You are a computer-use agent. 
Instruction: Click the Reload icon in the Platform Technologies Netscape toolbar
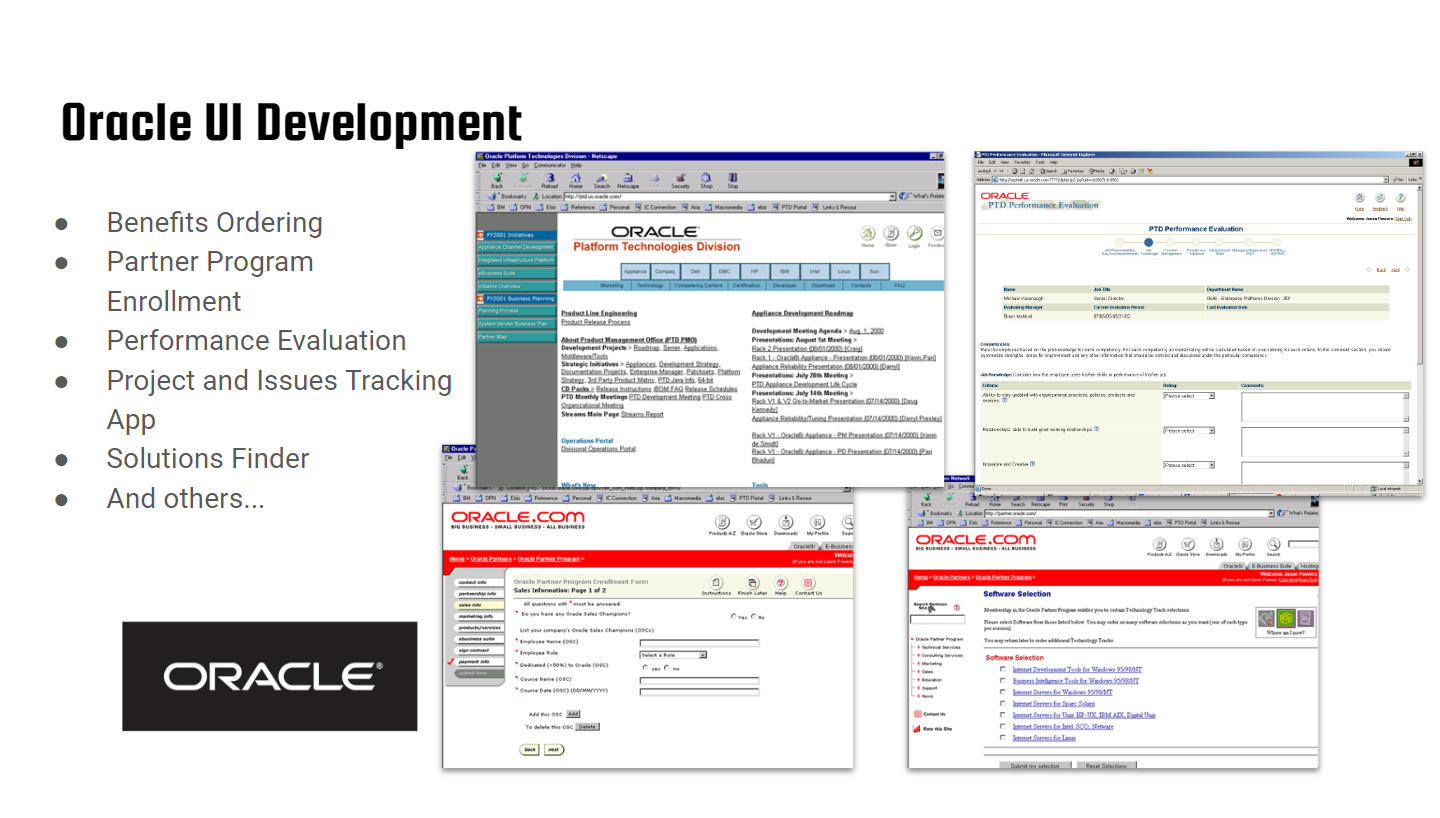pos(549,179)
